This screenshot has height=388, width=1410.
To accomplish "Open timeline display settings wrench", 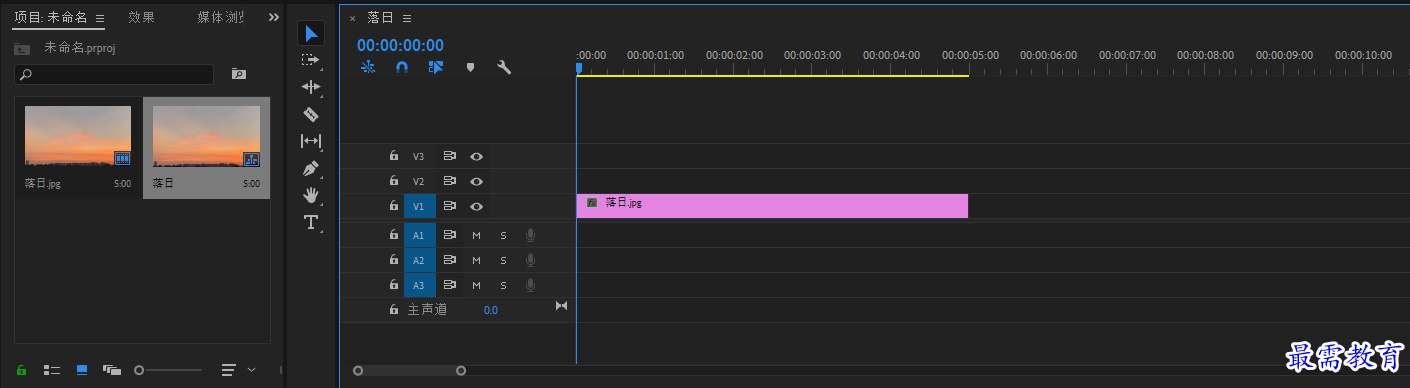I will (x=504, y=68).
